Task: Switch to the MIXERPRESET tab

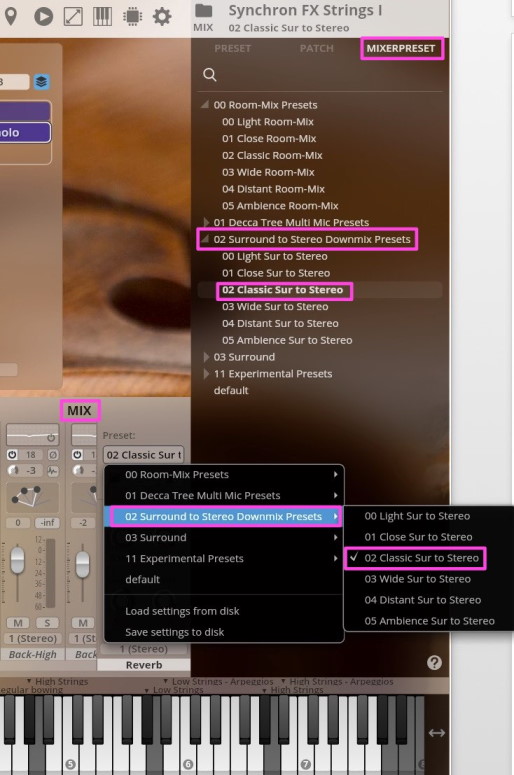Action: pyautogui.click(x=401, y=48)
